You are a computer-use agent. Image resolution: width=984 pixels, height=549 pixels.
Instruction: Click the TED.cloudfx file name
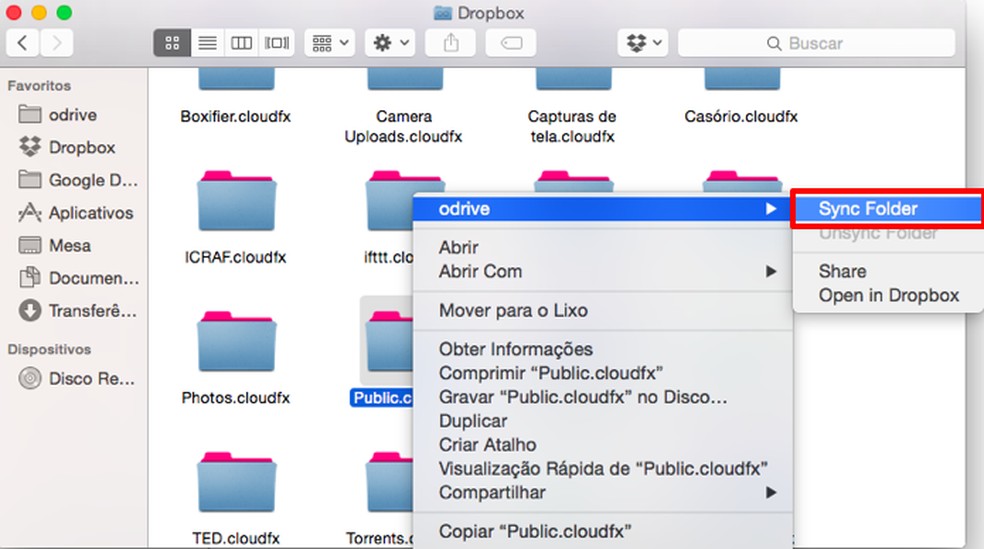(x=236, y=538)
